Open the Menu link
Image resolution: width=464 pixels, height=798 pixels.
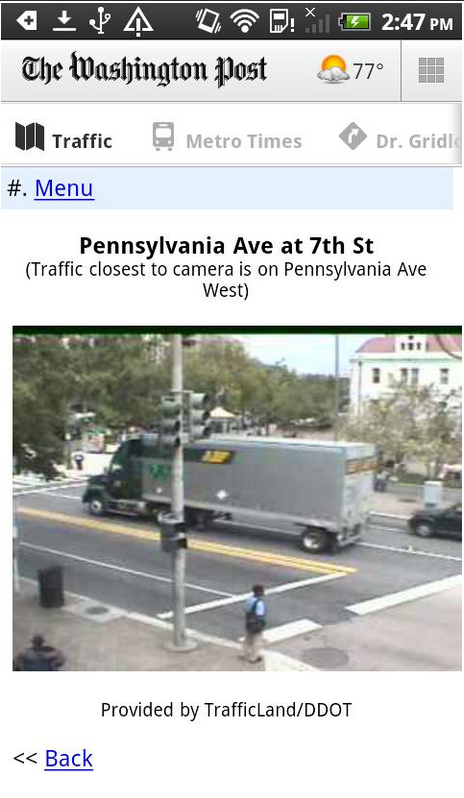coord(64,188)
